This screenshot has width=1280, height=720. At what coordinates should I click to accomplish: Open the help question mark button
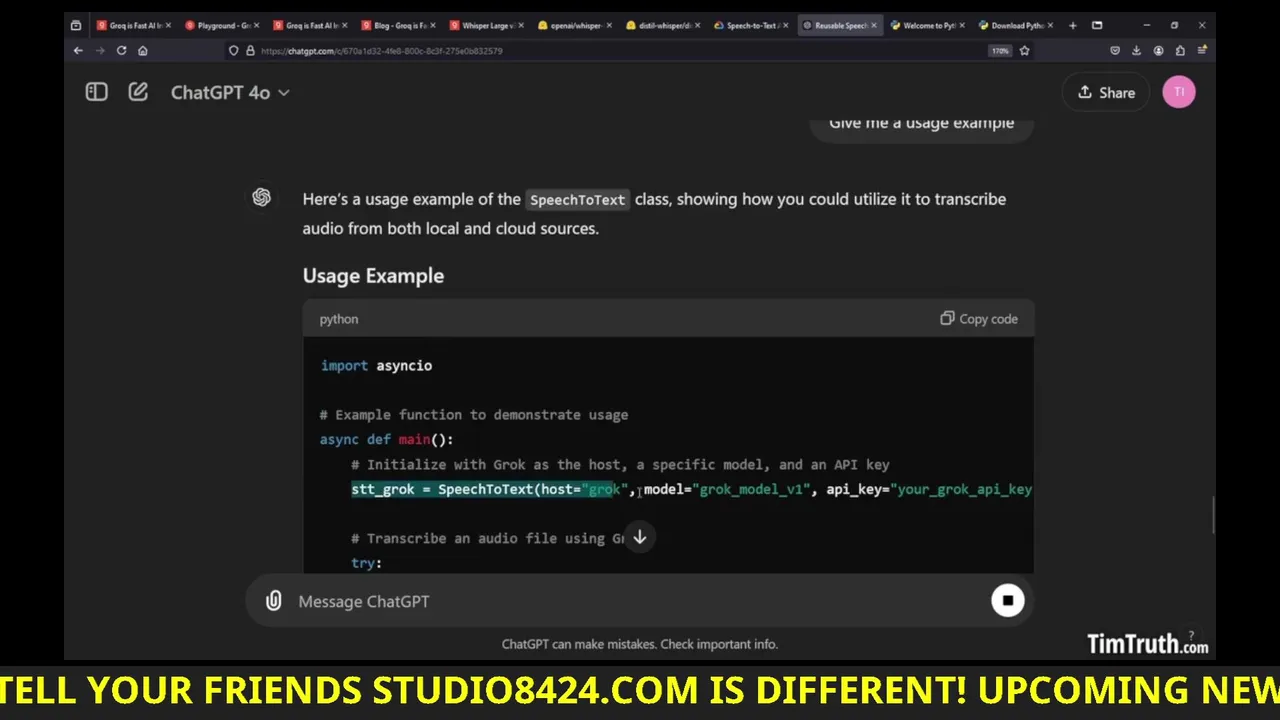(x=1191, y=636)
